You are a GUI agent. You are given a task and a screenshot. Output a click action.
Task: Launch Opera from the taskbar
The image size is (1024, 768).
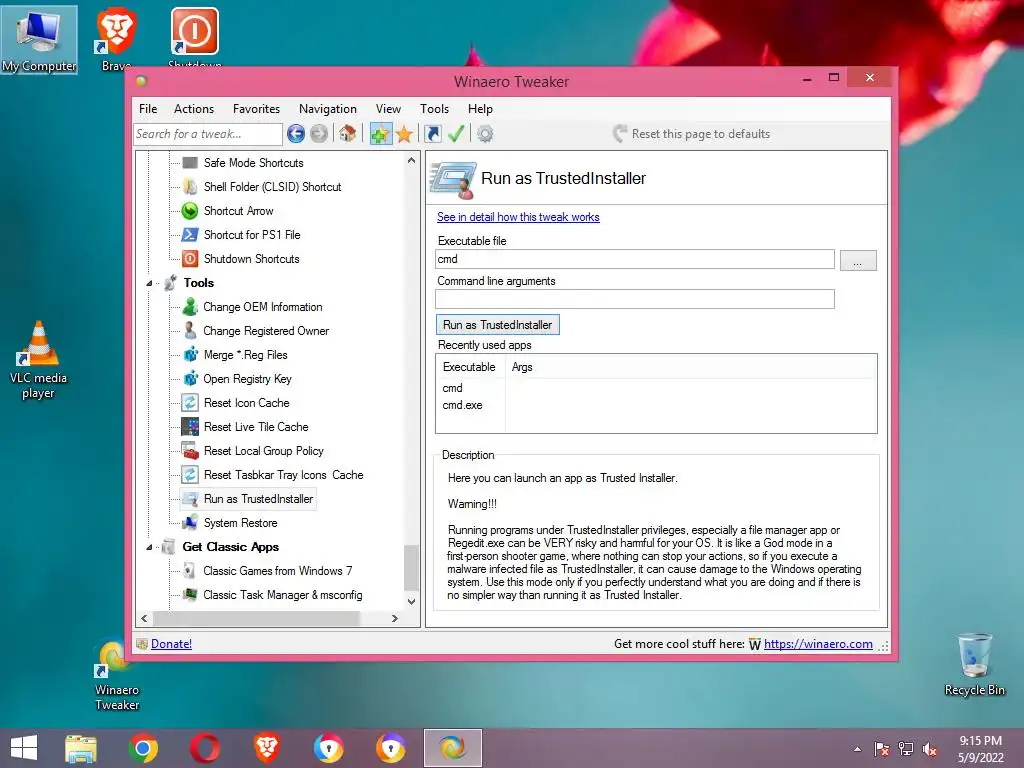click(x=205, y=748)
